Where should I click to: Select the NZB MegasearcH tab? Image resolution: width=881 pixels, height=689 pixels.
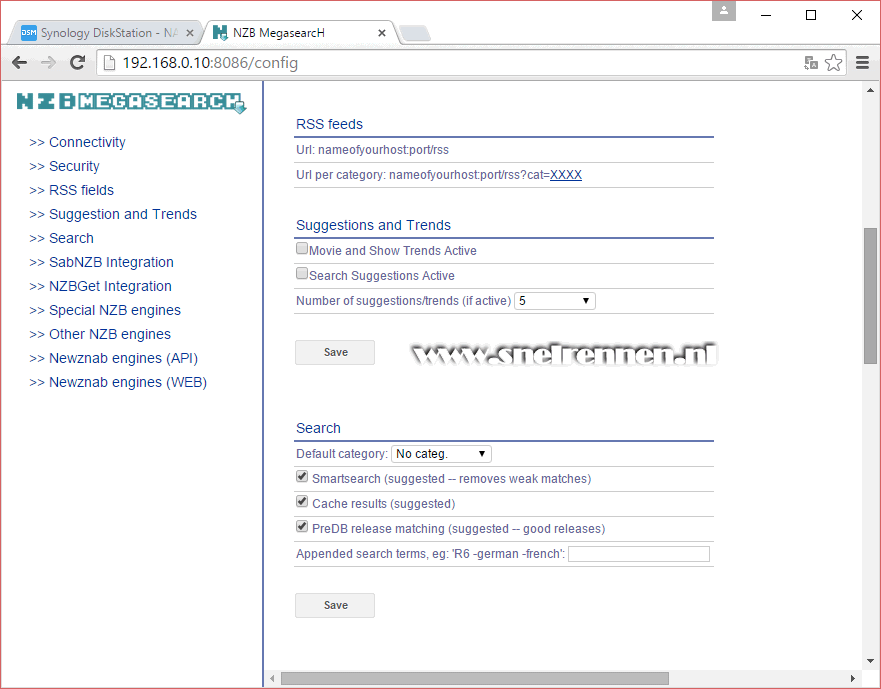298,33
